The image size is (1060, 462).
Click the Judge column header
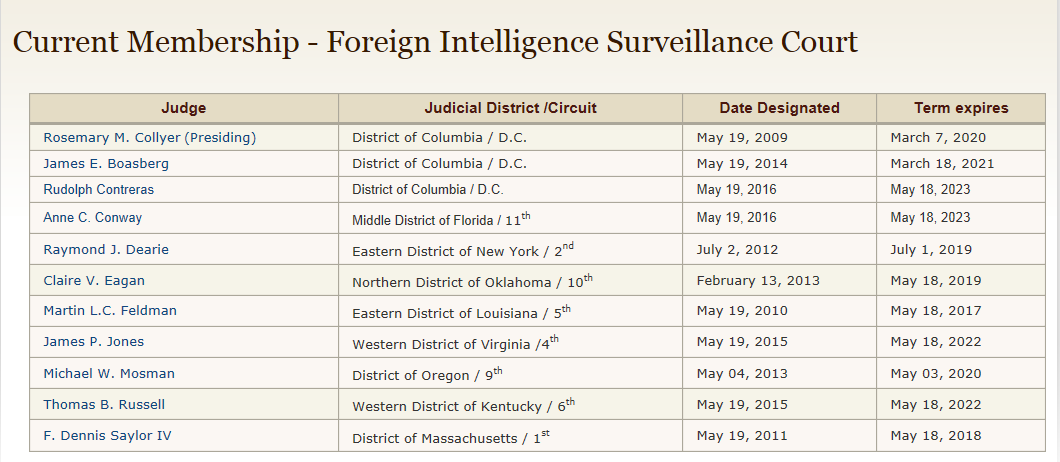coord(184,108)
